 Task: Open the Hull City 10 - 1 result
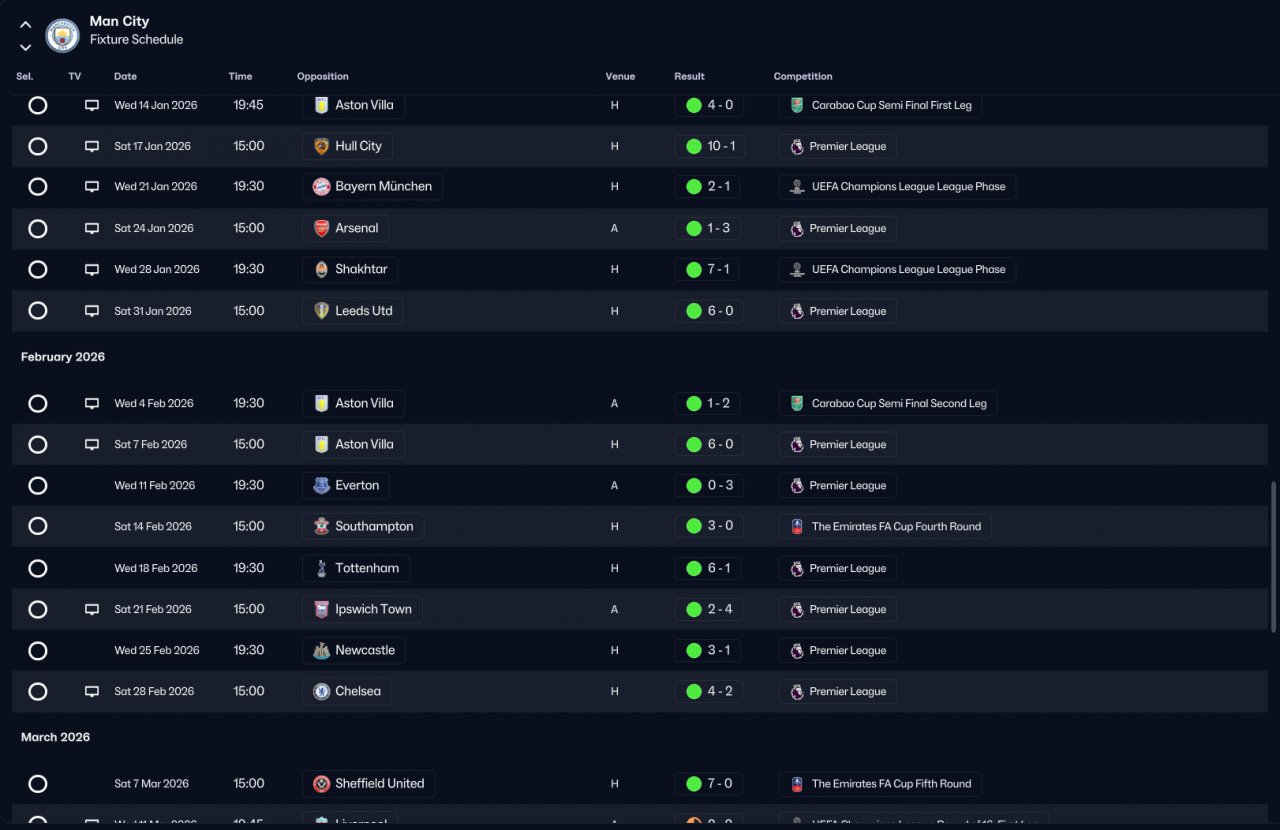click(x=710, y=146)
